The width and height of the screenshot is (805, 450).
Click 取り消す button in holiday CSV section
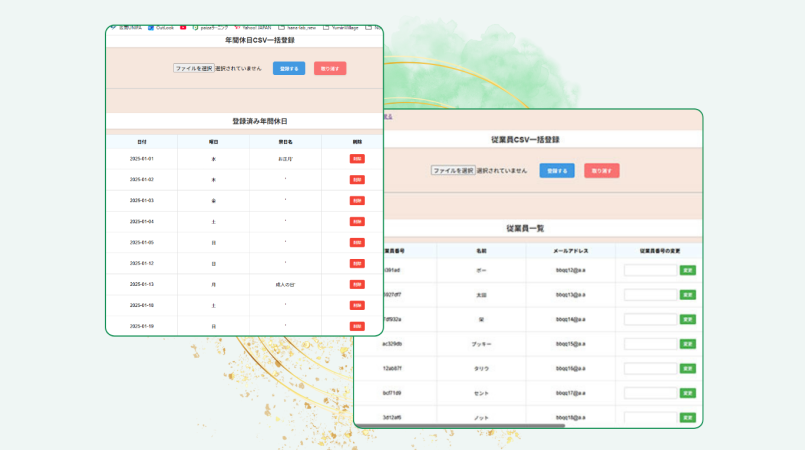(330, 69)
